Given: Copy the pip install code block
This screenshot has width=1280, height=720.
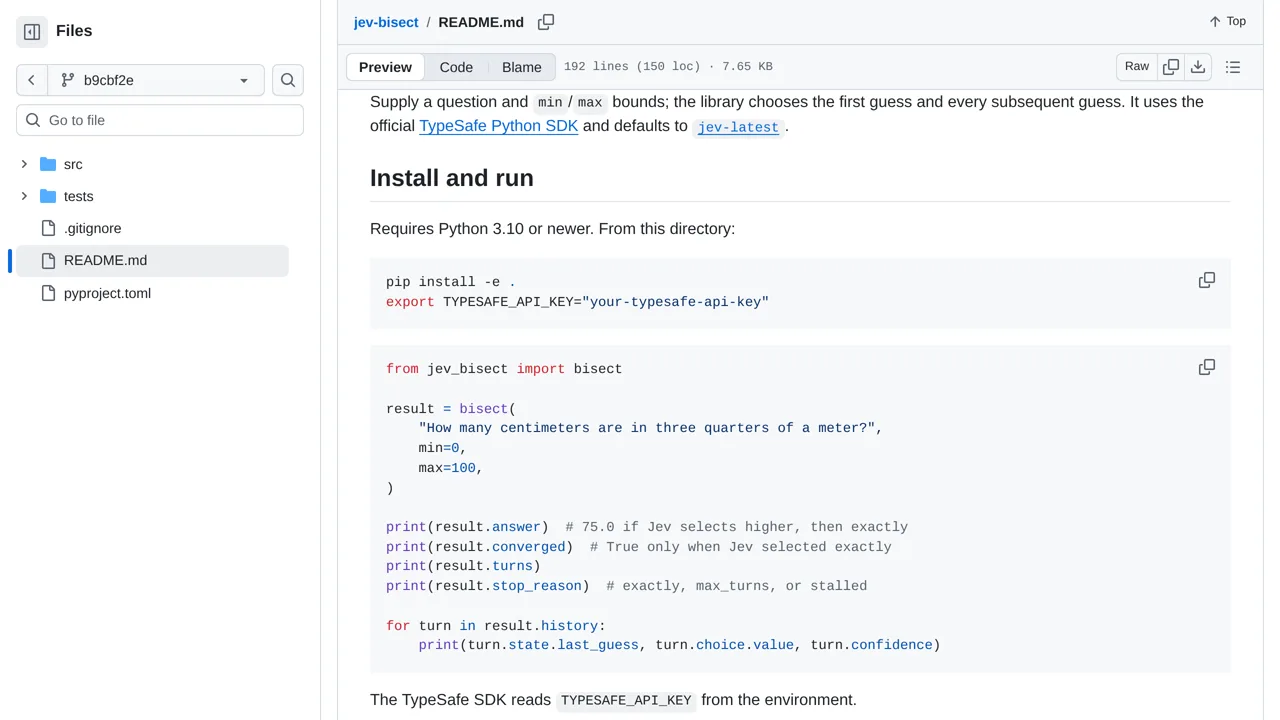Looking at the screenshot, I should [x=1207, y=281].
